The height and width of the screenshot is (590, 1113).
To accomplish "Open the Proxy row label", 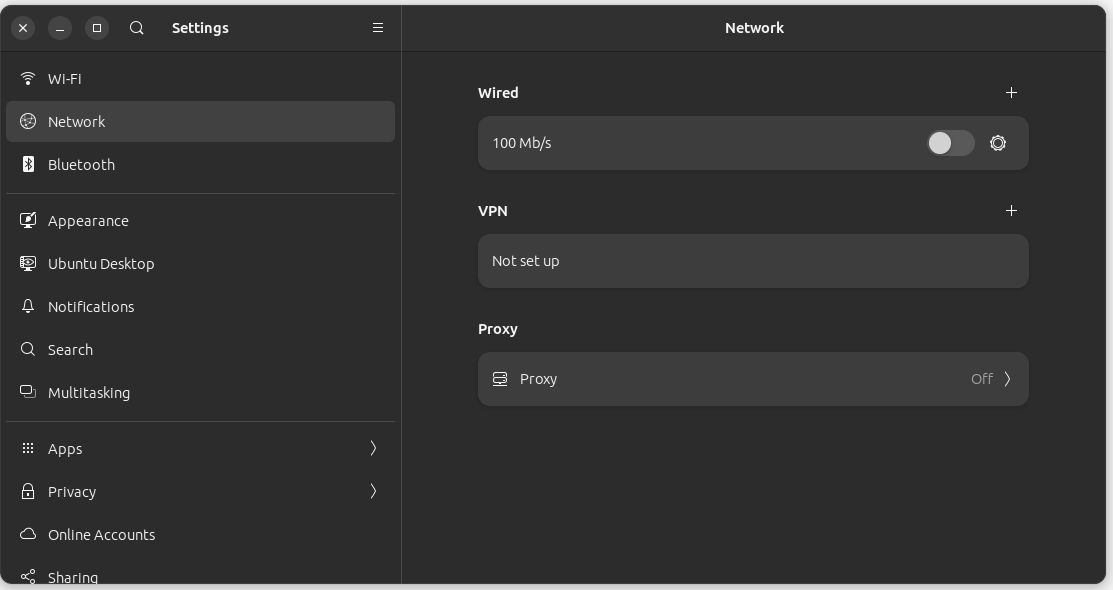I will 538,379.
